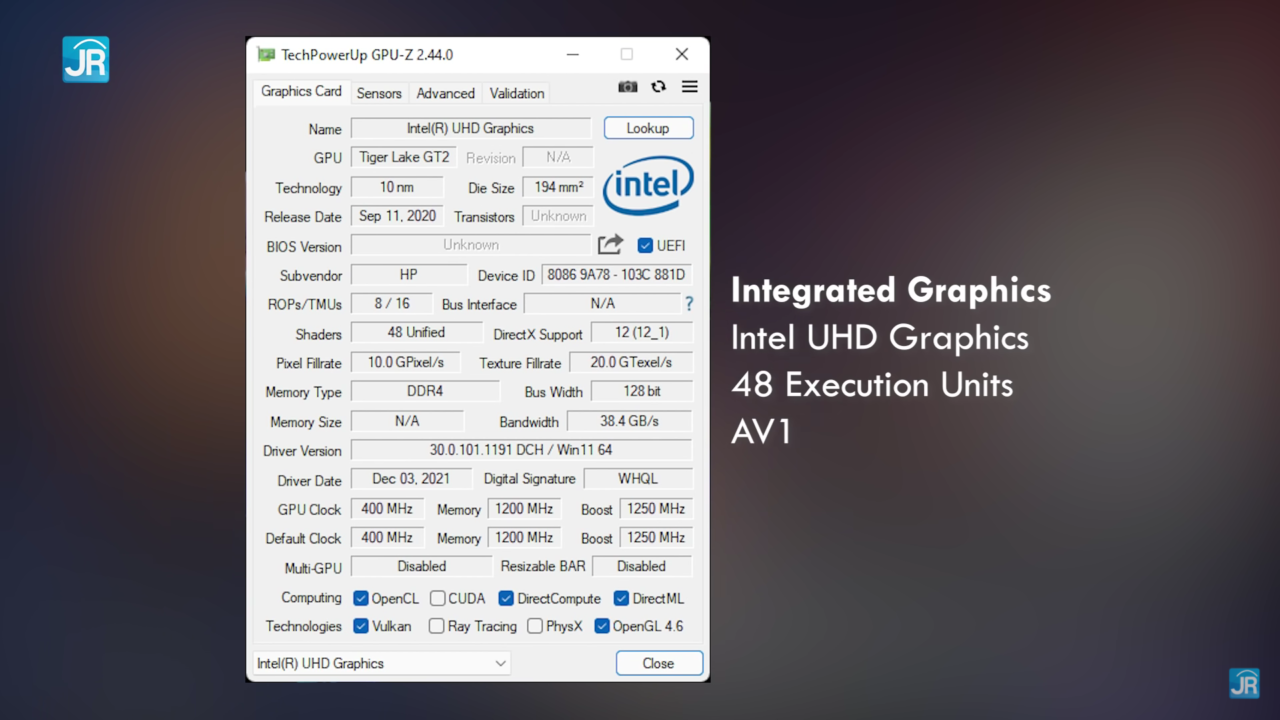Enable the Ray Tracing checkbox

(x=437, y=626)
